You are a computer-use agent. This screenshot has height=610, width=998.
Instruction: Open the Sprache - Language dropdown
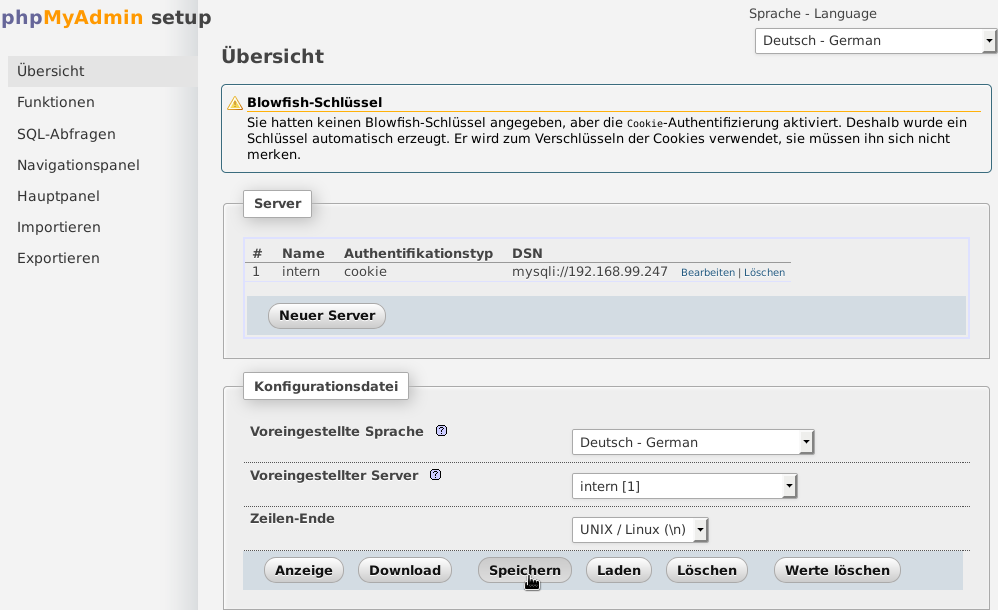click(x=875, y=41)
